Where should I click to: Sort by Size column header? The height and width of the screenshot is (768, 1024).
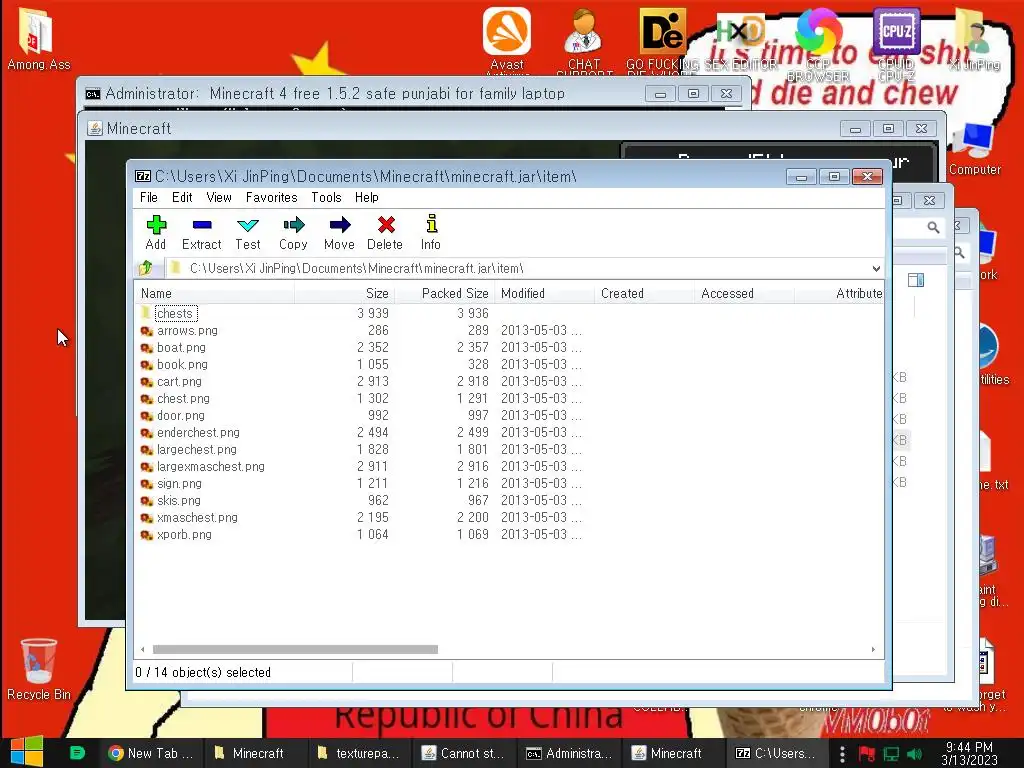coord(344,293)
